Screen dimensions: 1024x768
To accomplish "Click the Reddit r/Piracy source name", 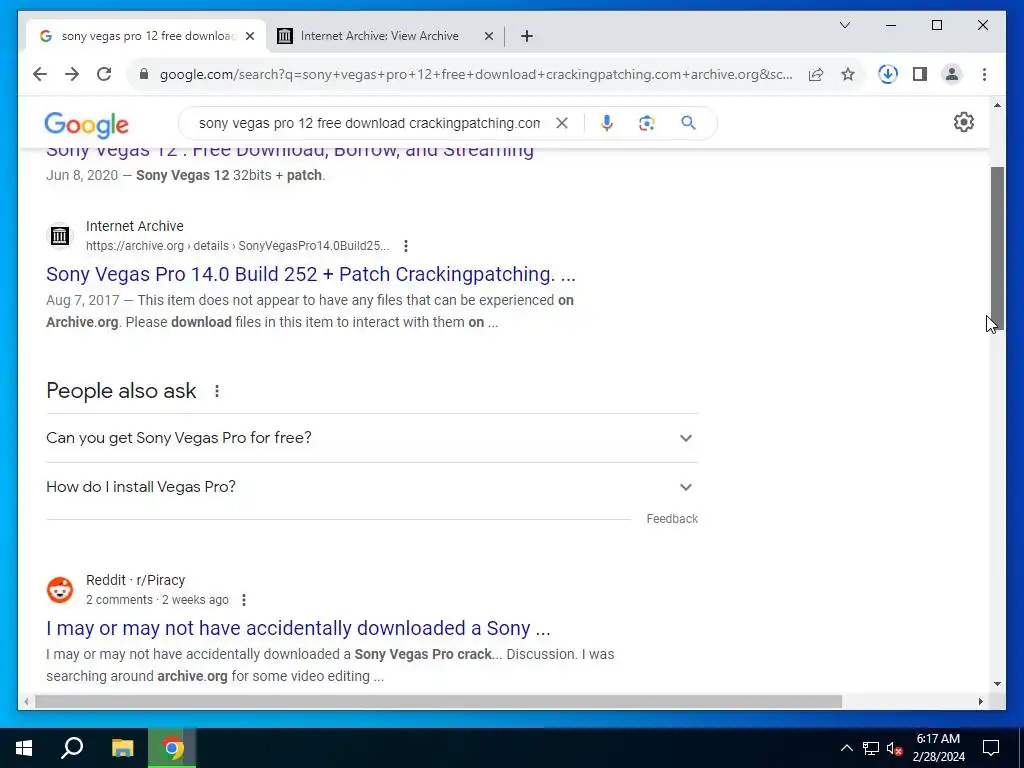I will 135,581.
